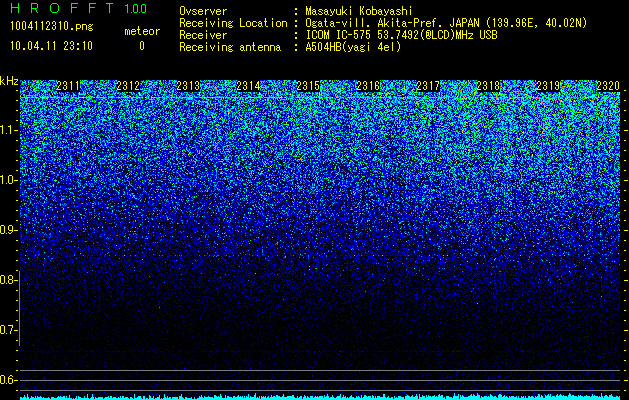Click the 1.1 frequency axis label
The width and height of the screenshot is (629, 400).
tap(9, 130)
